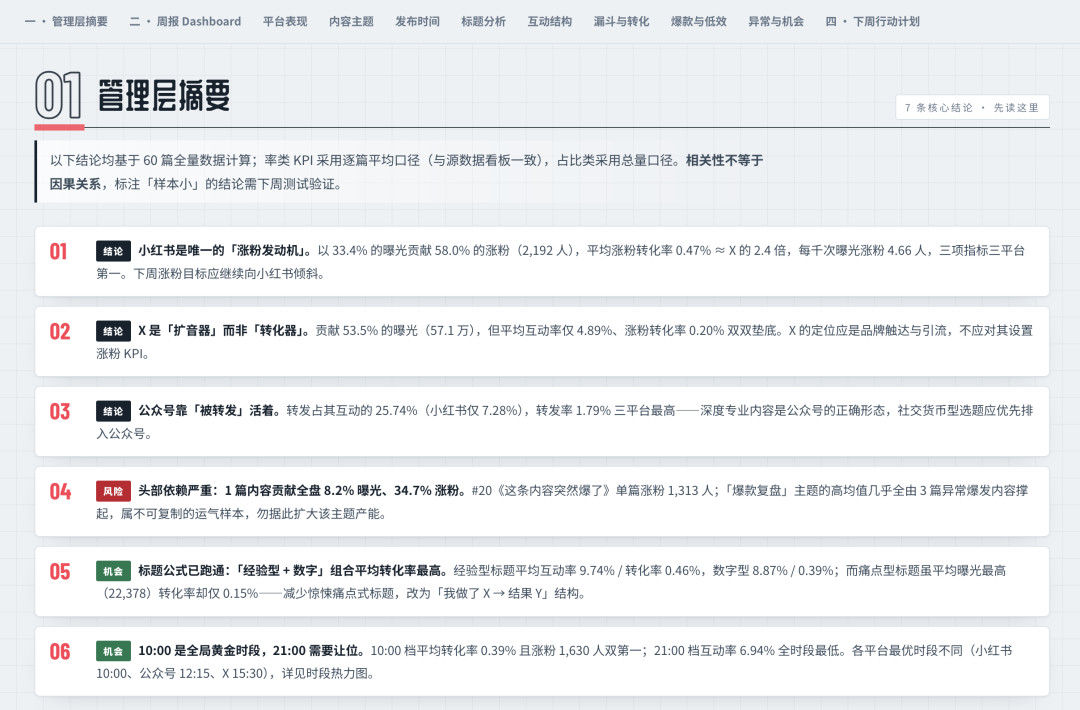The height and width of the screenshot is (710, 1080).
Task: Open 标题分析 navigation item
Action: pyautogui.click(x=484, y=21)
